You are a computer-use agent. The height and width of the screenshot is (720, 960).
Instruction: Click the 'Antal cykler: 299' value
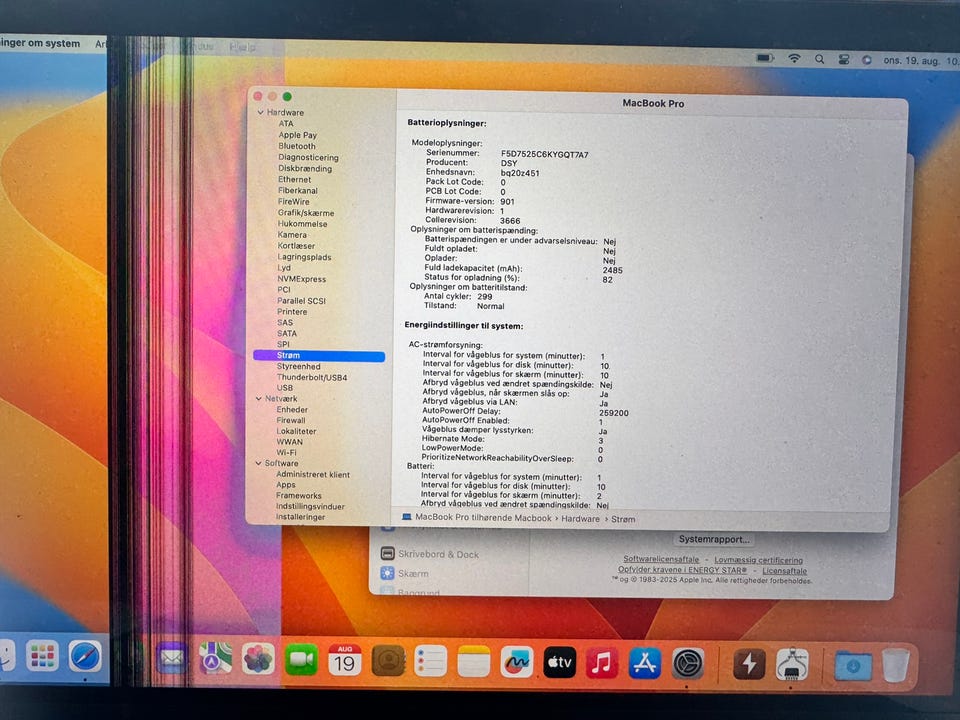click(484, 296)
